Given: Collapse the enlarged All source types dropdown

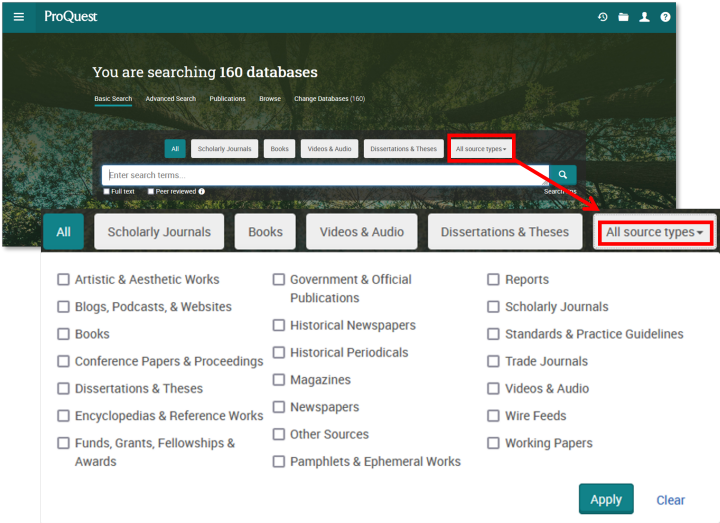Looking at the screenshot, I should tap(654, 232).
